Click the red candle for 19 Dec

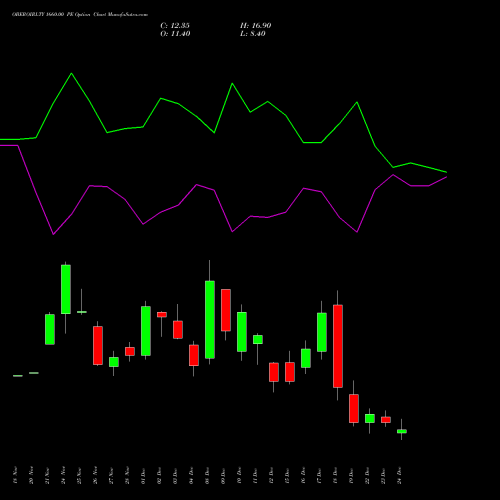354,408
